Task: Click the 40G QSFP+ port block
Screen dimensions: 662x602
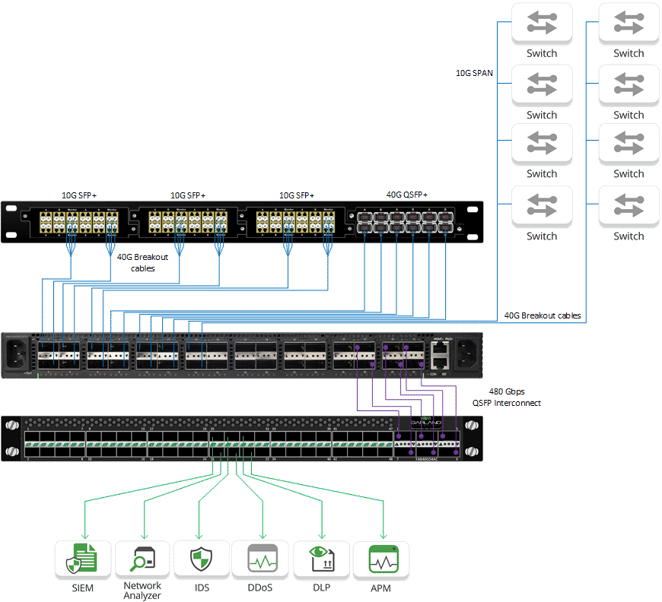Action: tap(405, 222)
